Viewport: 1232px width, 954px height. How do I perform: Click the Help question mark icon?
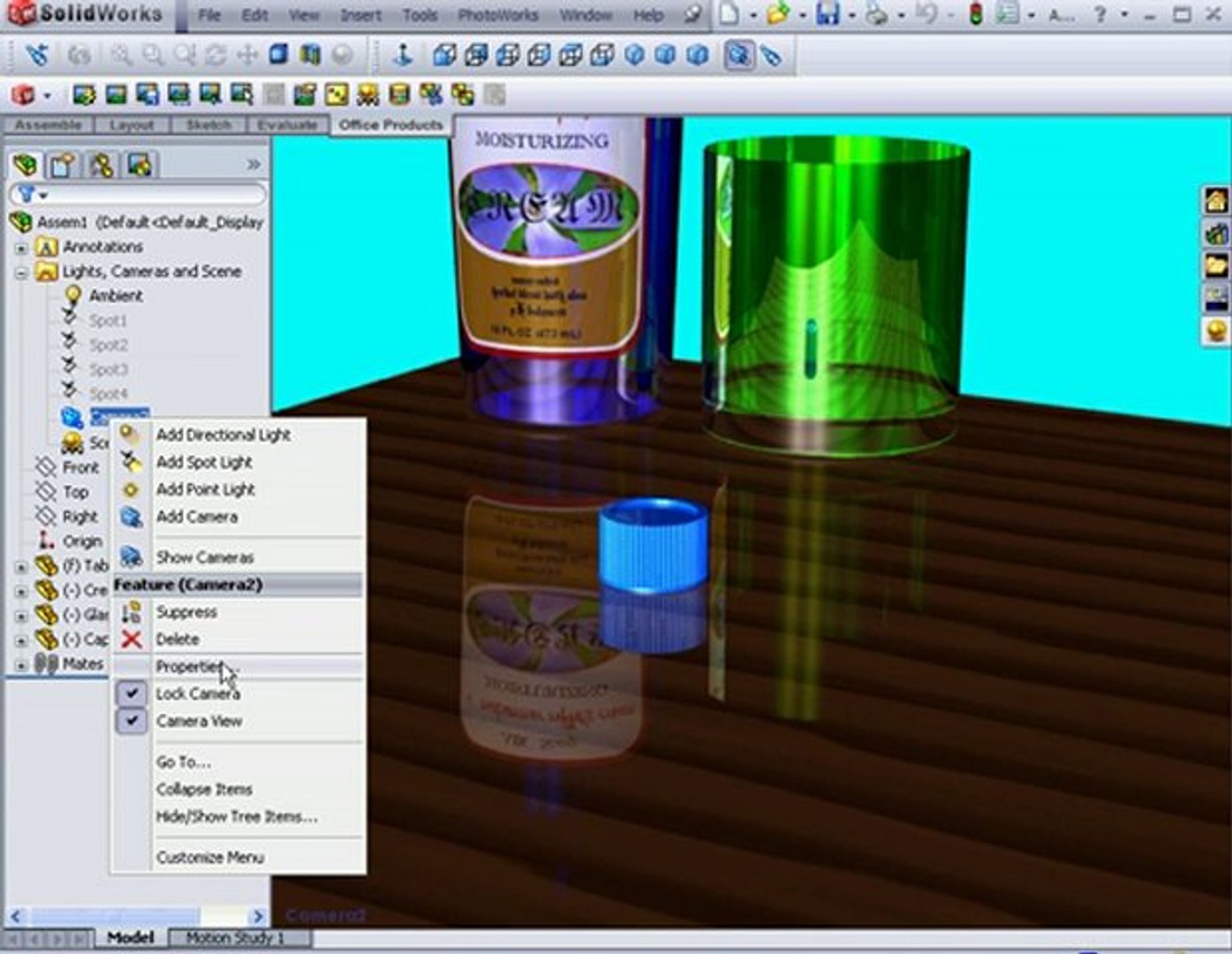pyautogui.click(x=1100, y=14)
